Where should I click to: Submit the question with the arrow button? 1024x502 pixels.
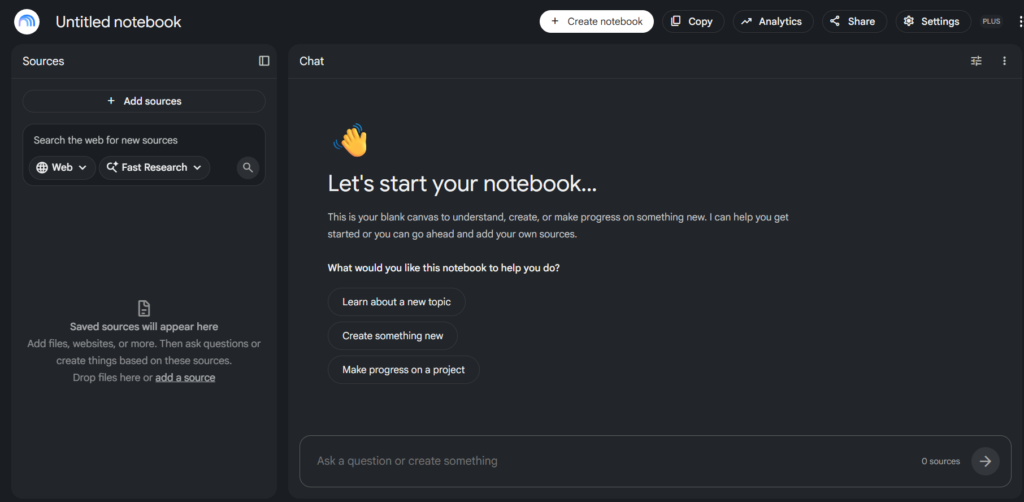point(985,461)
